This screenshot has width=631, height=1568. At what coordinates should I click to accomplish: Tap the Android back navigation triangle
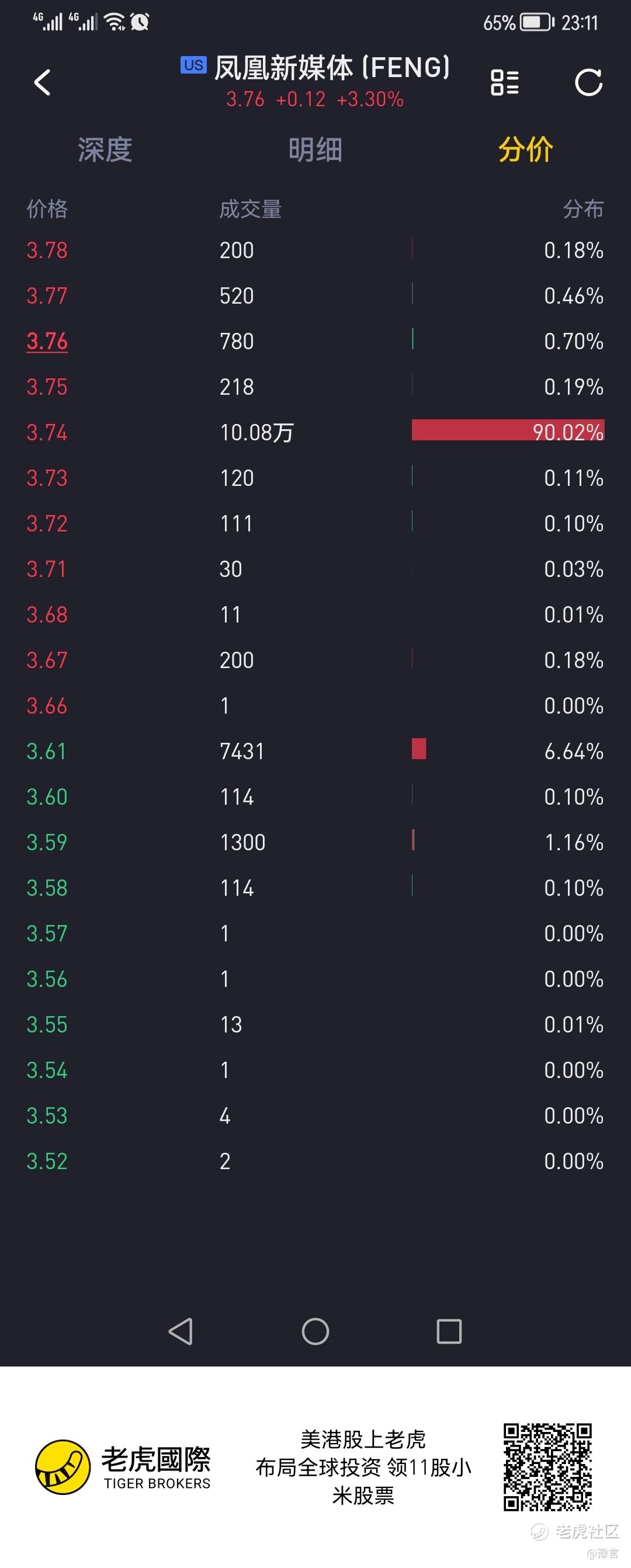click(x=181, y=1331)
